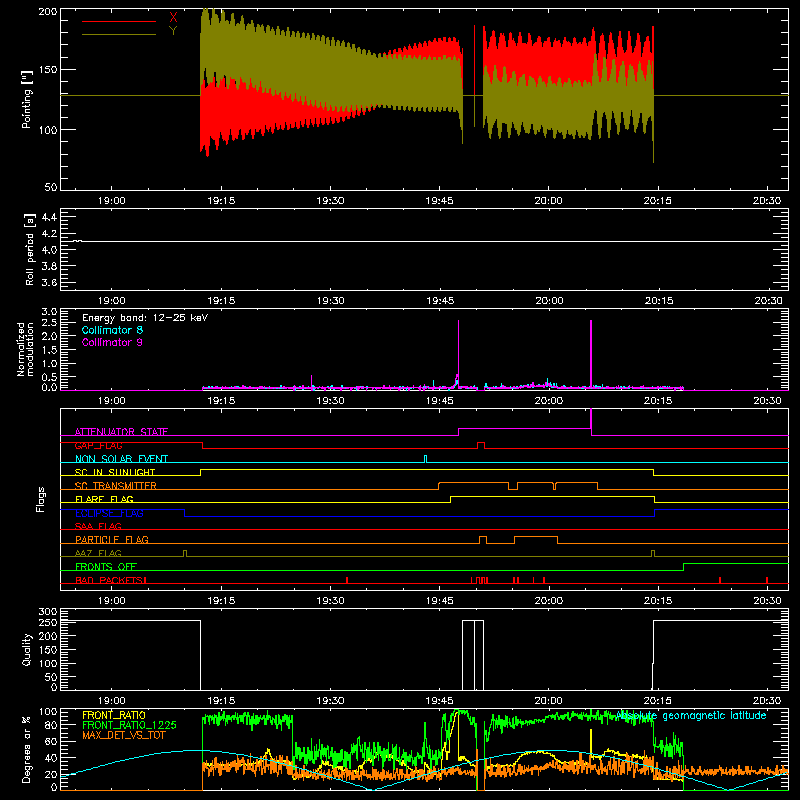Click the 'FLARE_FLAG' label

pyautogui.click(x=104, y=499)
